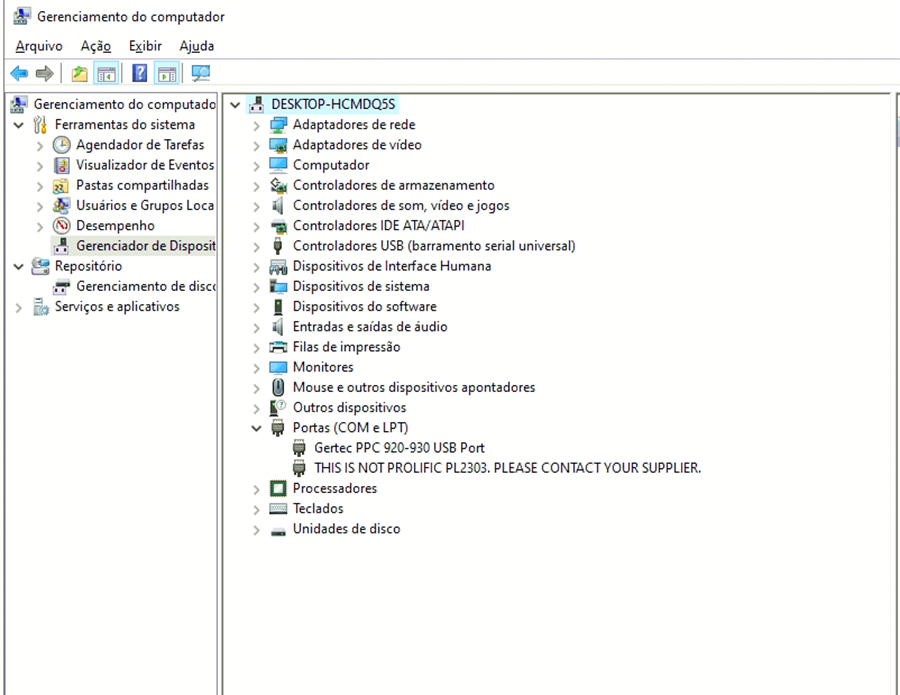
Task: Select the DESKTOP-HCMDQ5S root node
Action: click(x=335, y=104)
